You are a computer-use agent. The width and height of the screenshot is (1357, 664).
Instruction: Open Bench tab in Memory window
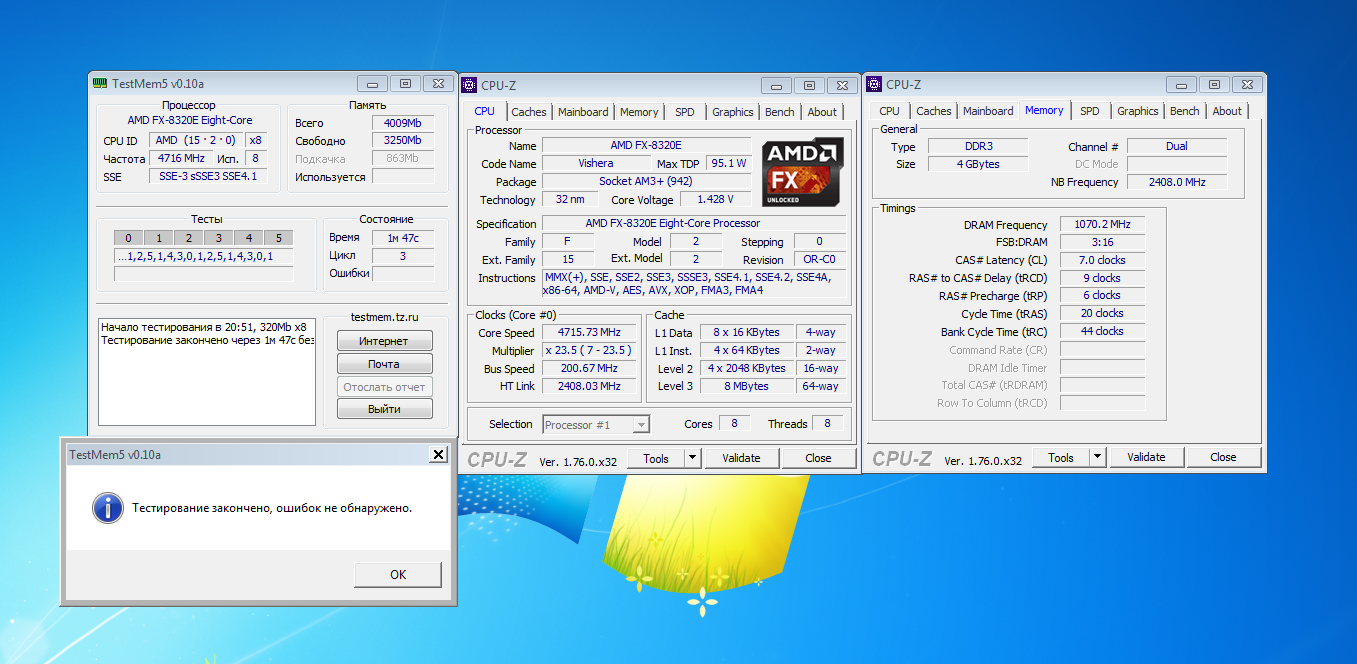point(1185,111)
